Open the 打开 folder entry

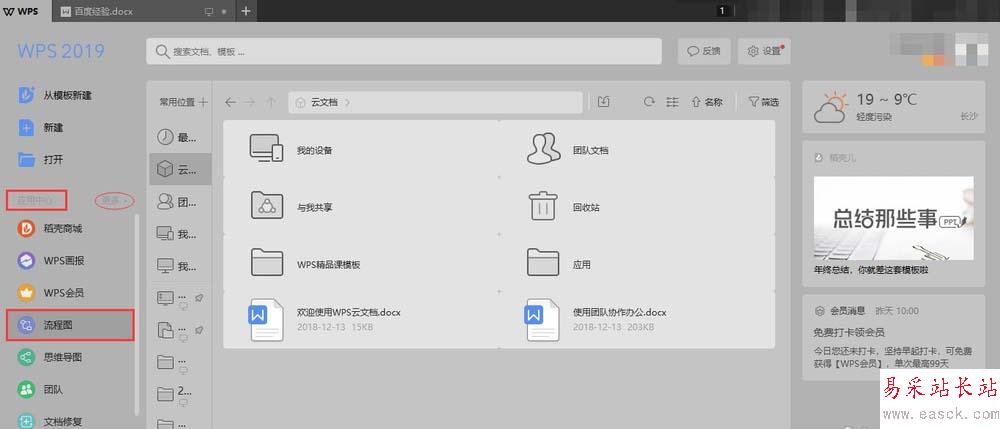[x=41, y=159]
